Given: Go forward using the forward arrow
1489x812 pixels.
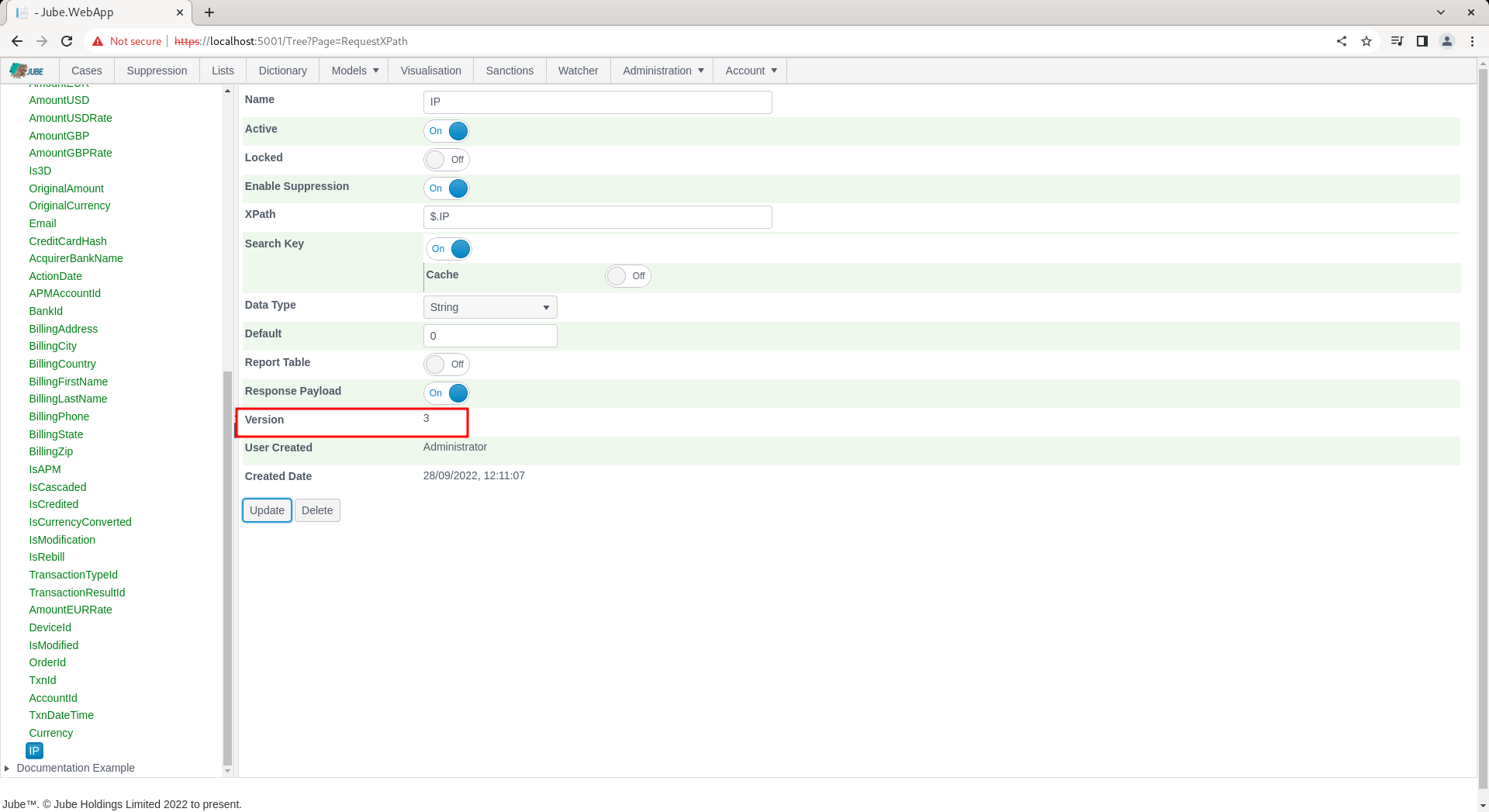Looking at the screenshot, I should click(x=42, y=41).
